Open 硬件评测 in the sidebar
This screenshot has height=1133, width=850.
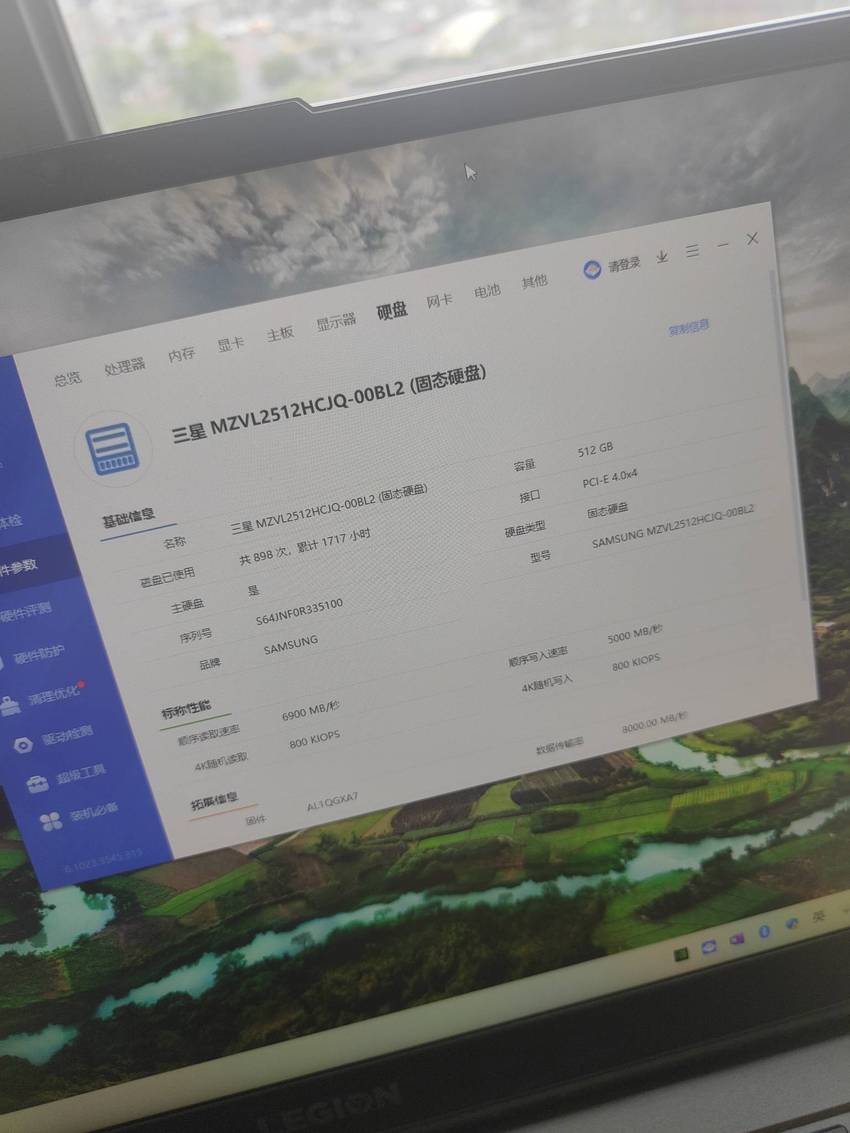tap(26, 612)
